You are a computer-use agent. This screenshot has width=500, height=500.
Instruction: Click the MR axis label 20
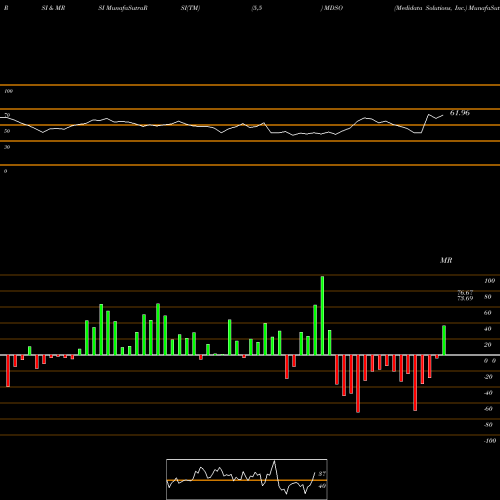[x=488, y=345]
